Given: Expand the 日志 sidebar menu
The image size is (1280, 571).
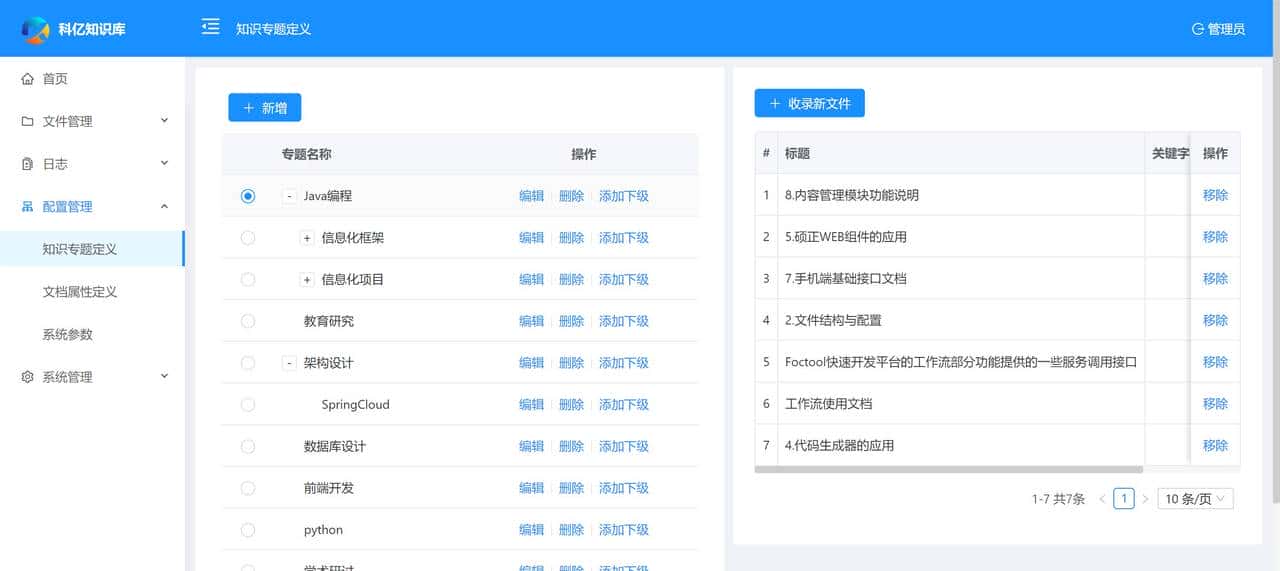Looking at the screenshot, I should 165,164.
